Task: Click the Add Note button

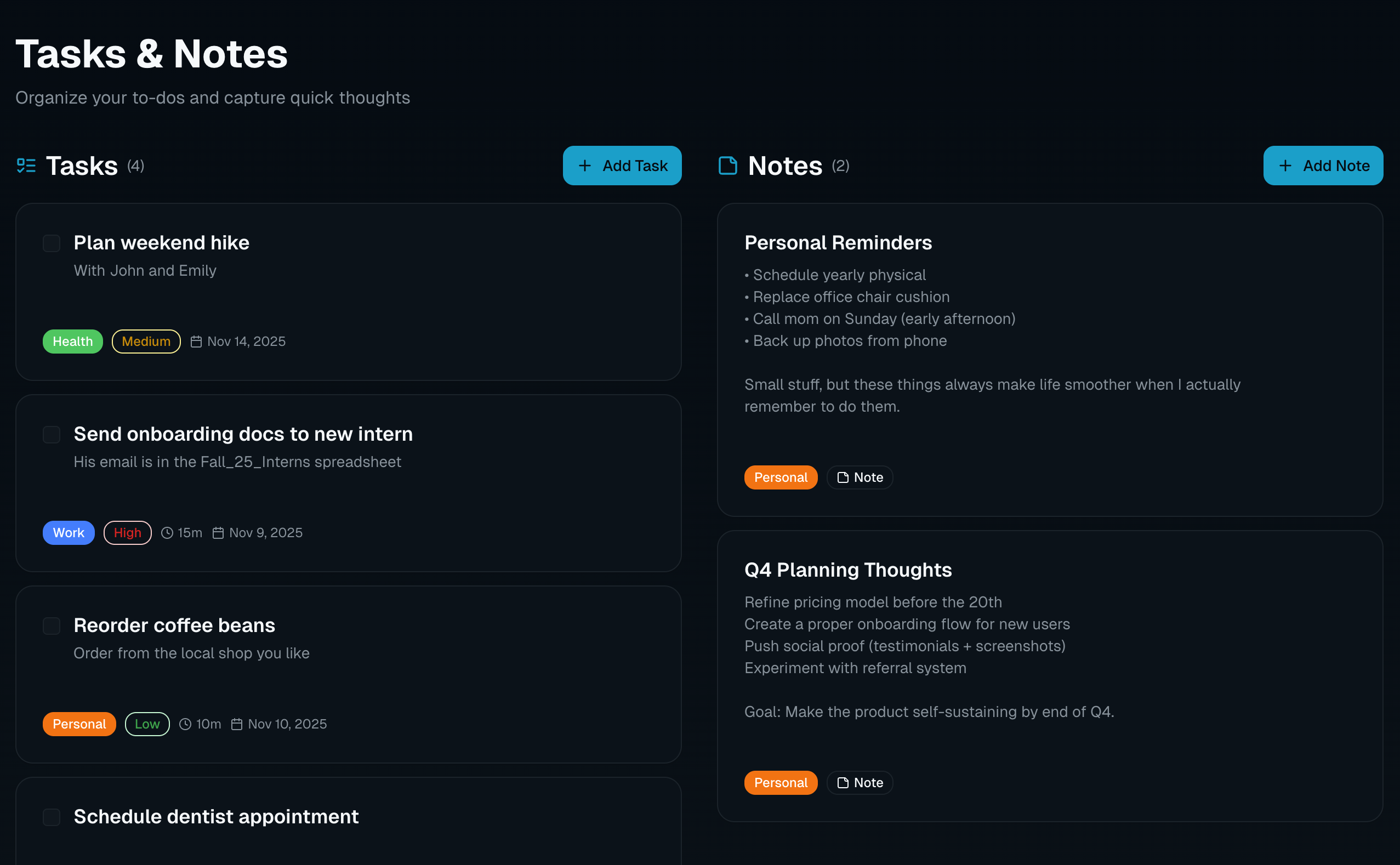Action: (x=1323, y=166)
